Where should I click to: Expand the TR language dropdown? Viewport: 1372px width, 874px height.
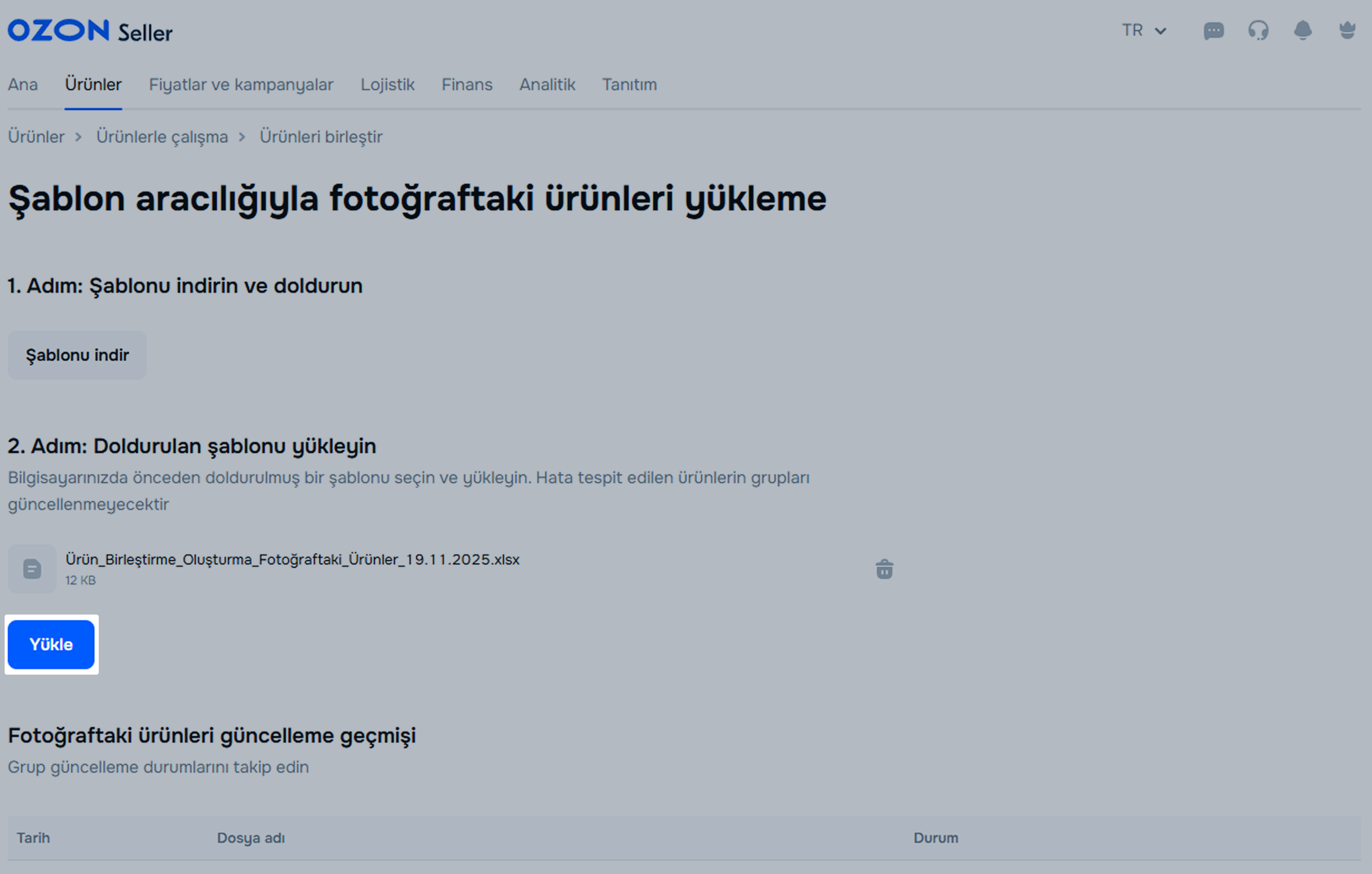(1144, 31)
